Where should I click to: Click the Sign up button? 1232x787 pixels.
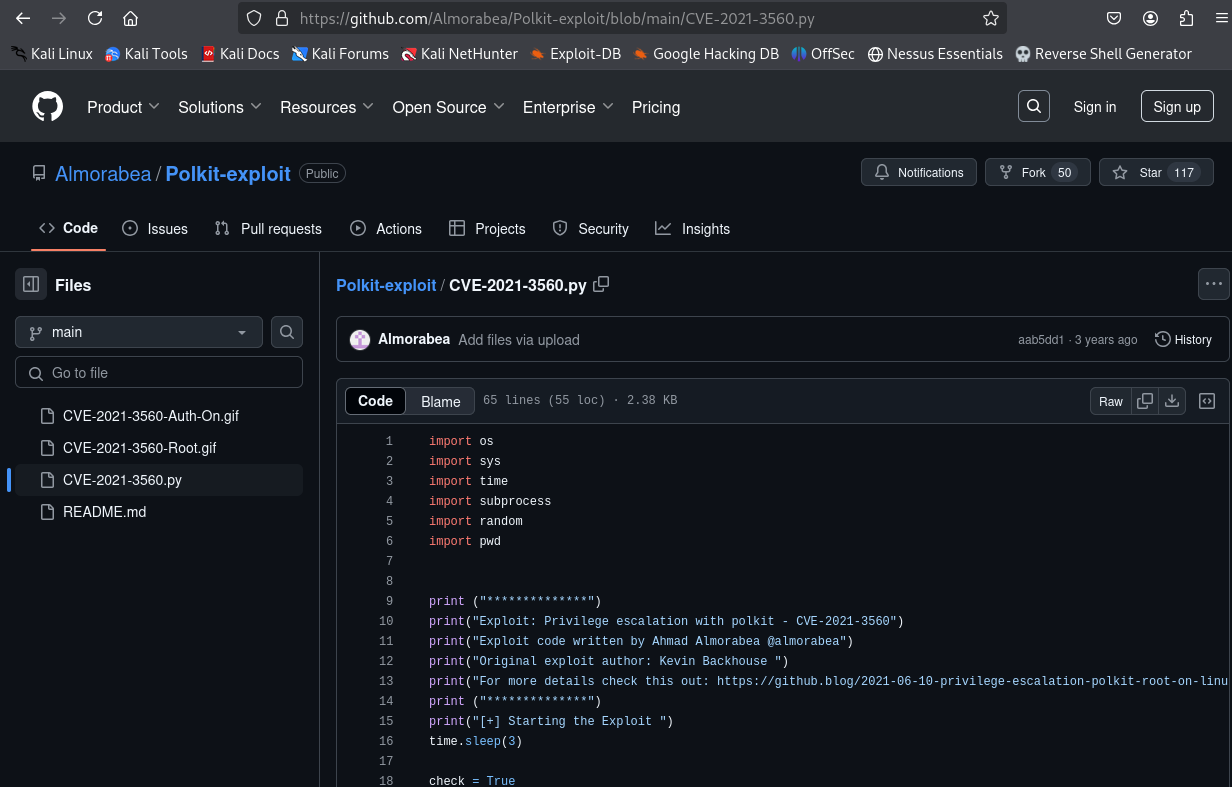coord(1177,107)
